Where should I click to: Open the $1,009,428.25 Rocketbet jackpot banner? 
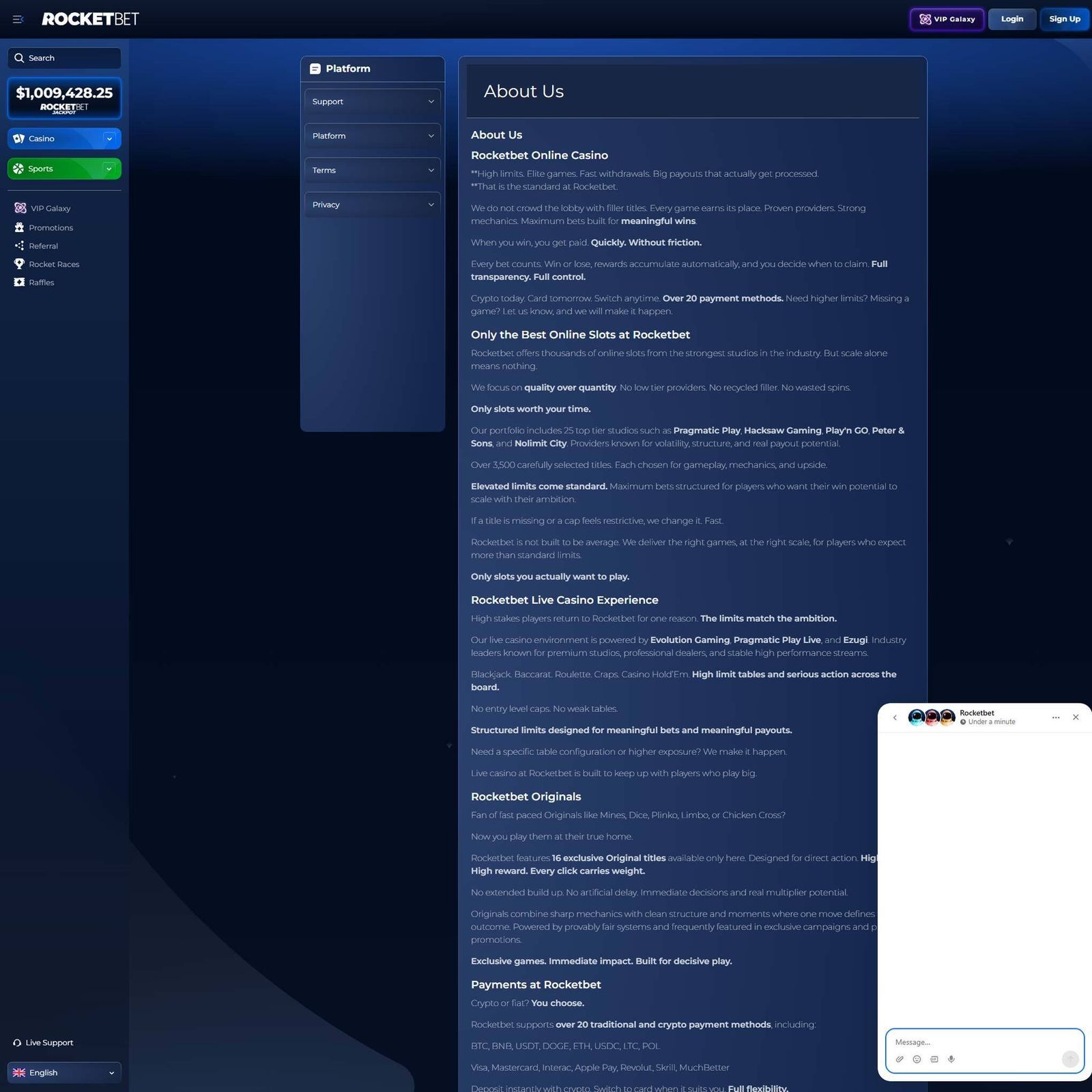coord(64,98)
